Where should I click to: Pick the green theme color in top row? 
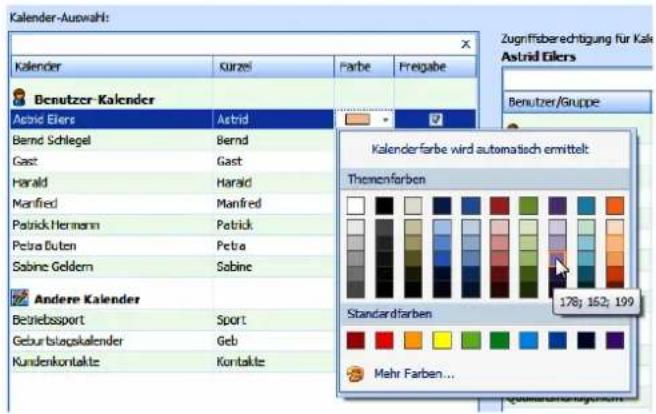528,206
